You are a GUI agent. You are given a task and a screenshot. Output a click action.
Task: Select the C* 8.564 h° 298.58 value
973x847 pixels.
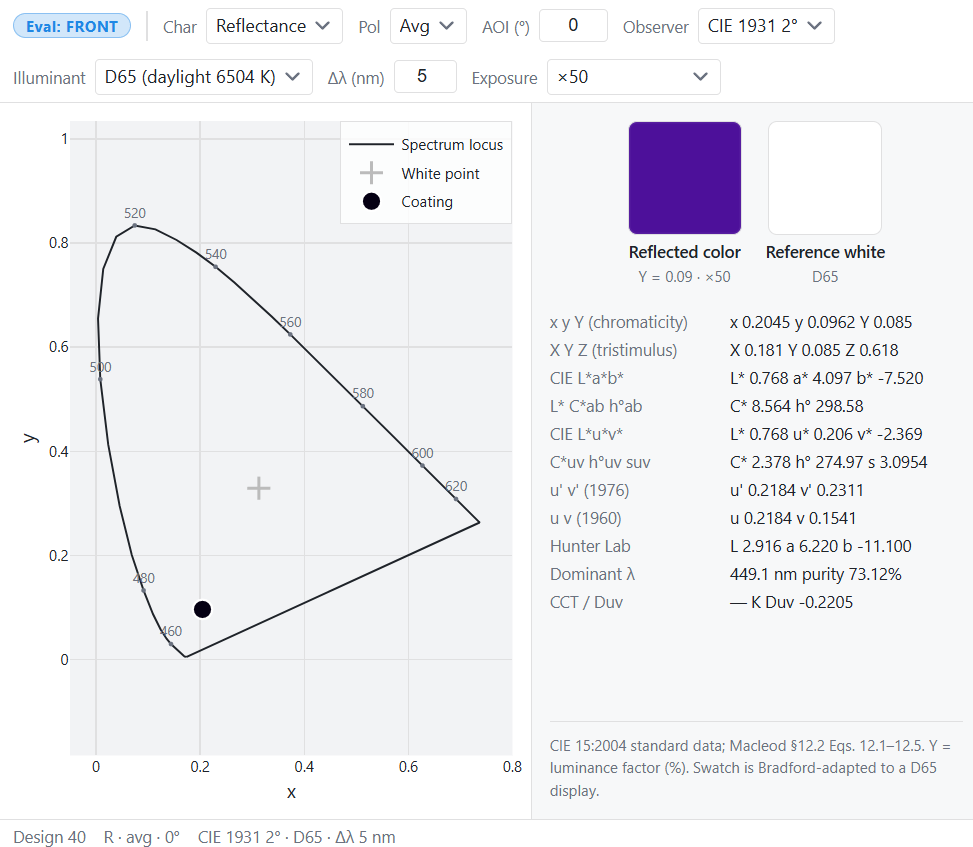(797, 406)
